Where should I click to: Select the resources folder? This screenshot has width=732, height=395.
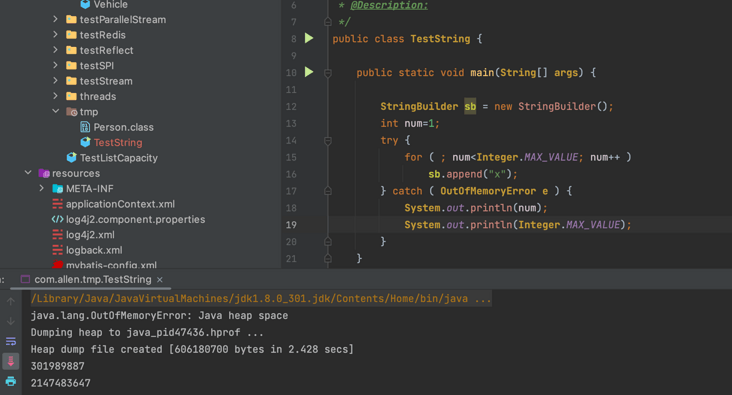[x=76, y=174]
